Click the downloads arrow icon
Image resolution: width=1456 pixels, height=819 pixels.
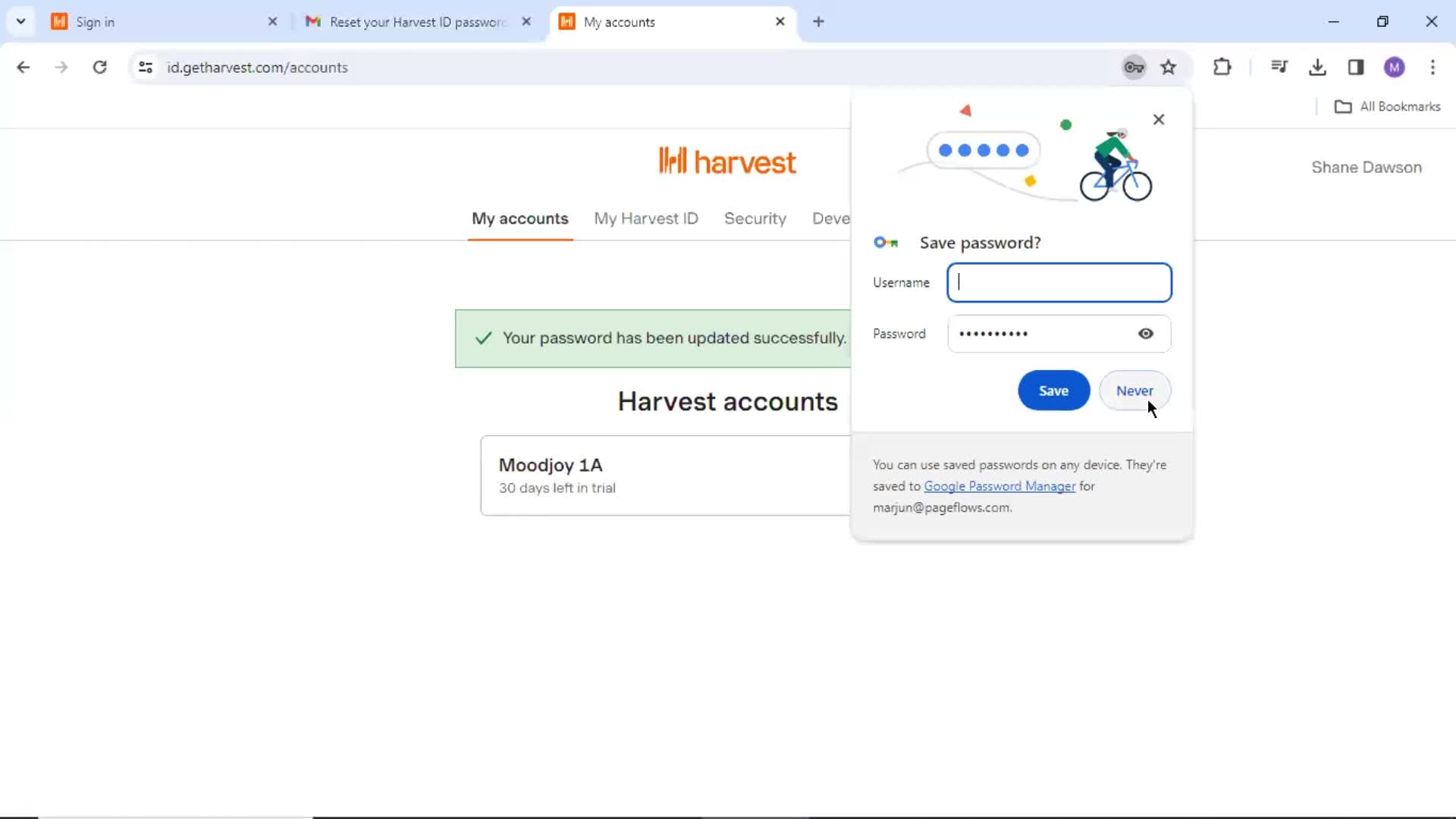point(1317,67)
